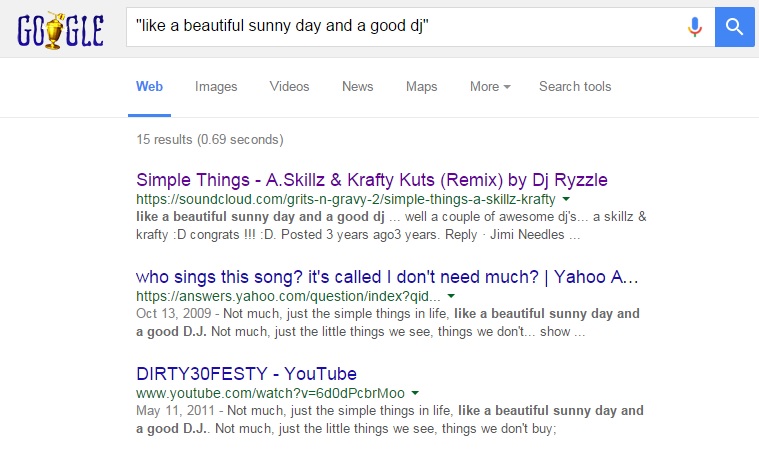Click the green soundcloud.com URL text
The image size is (759, 452).
[345, 200]
